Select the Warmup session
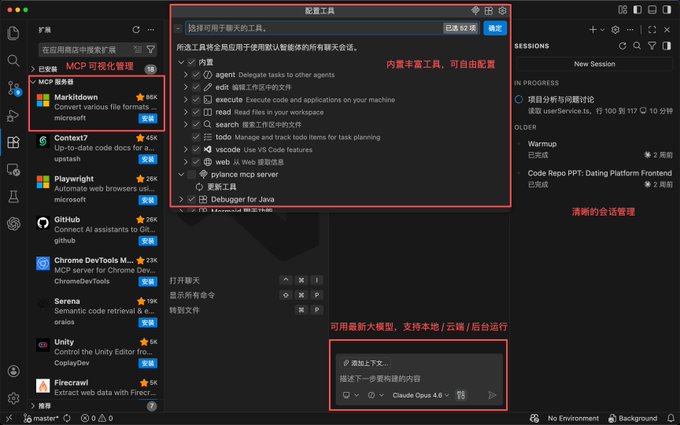This screenshot has width=680, height=425. click(542, 144)
